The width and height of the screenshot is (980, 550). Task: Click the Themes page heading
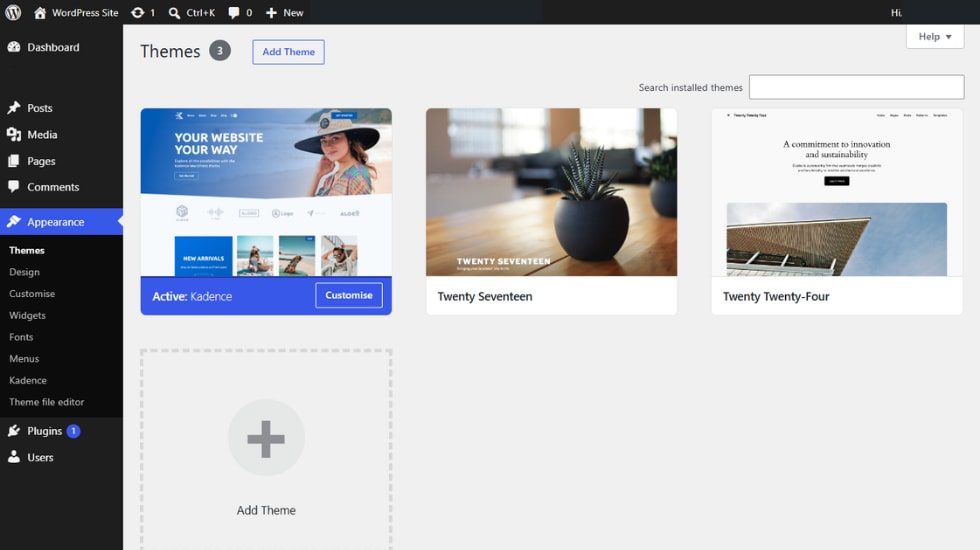pos(170,51)
